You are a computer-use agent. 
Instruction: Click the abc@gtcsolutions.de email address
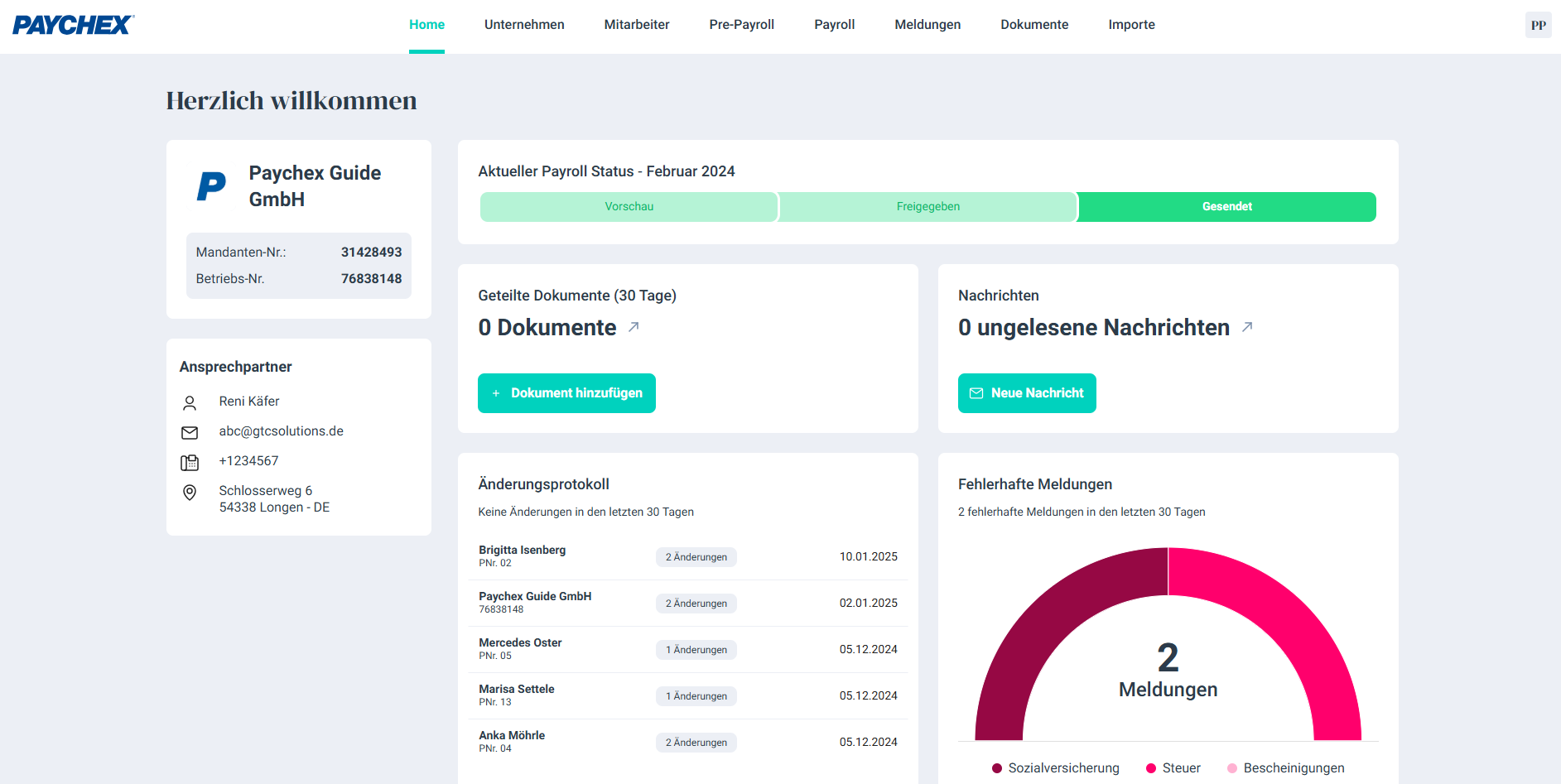(x=281, y=431)
